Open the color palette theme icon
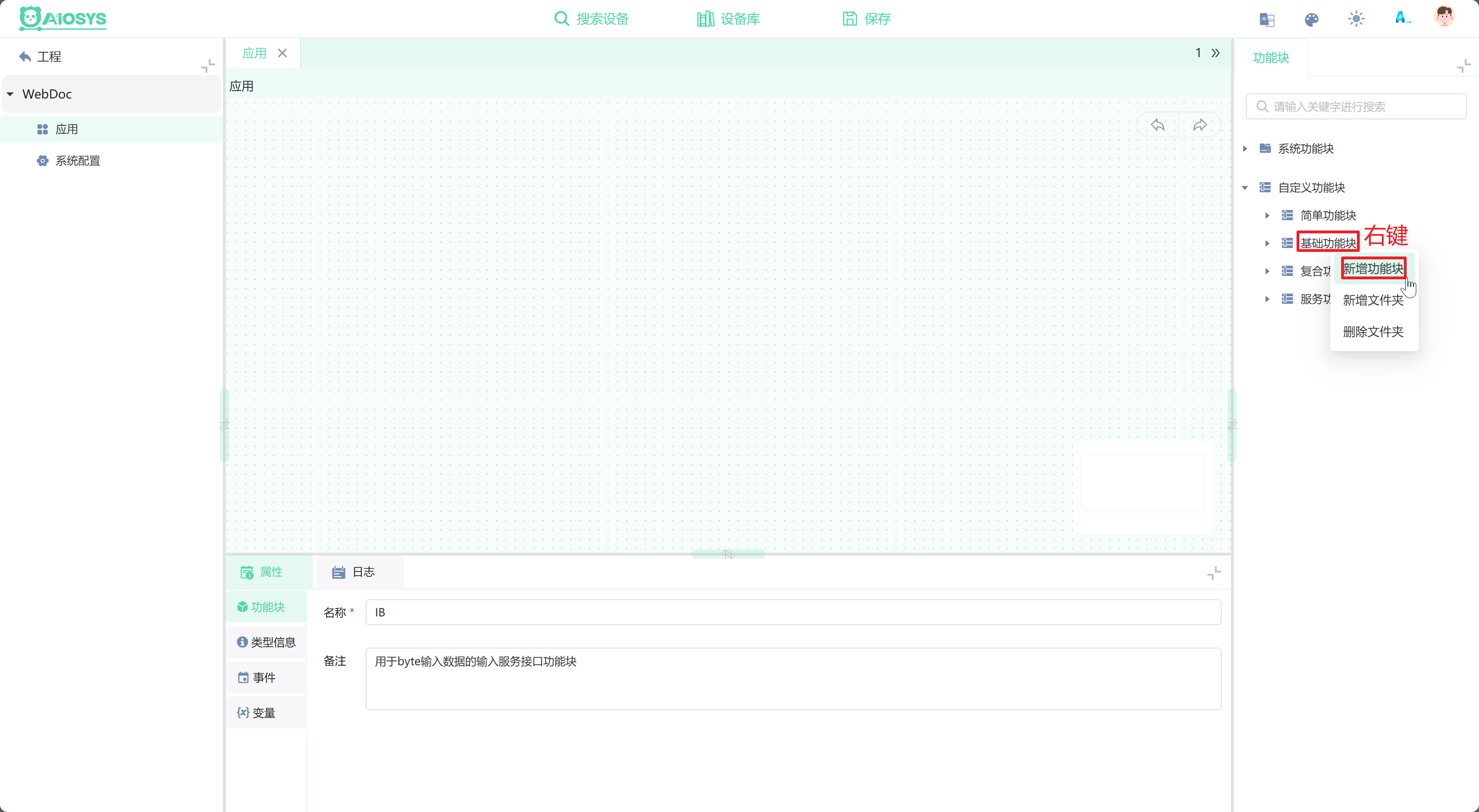 point(1311,20)
